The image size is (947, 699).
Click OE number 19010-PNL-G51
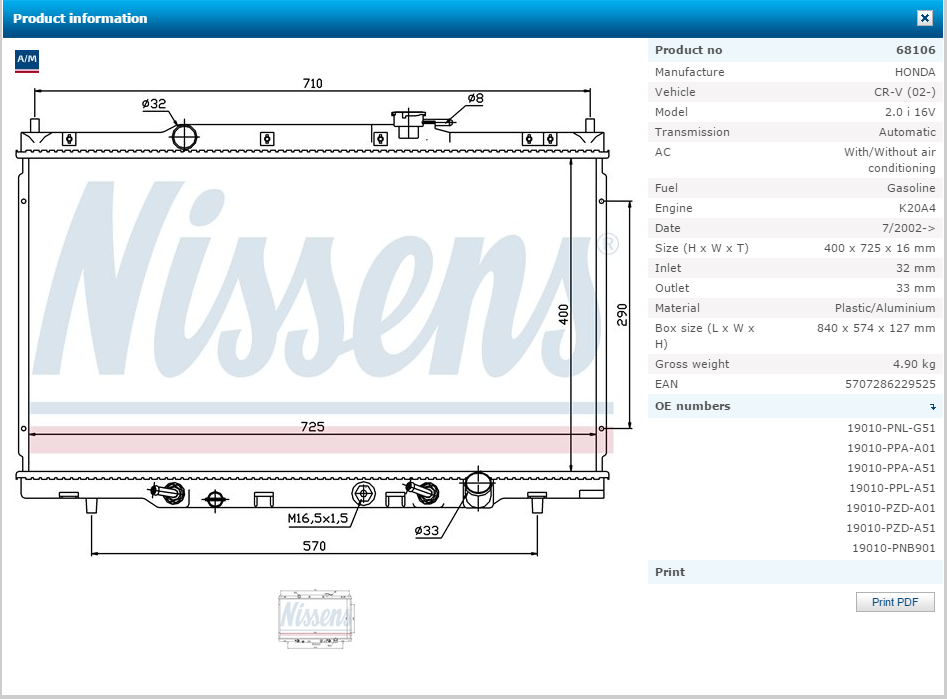(x=891, y=428)
